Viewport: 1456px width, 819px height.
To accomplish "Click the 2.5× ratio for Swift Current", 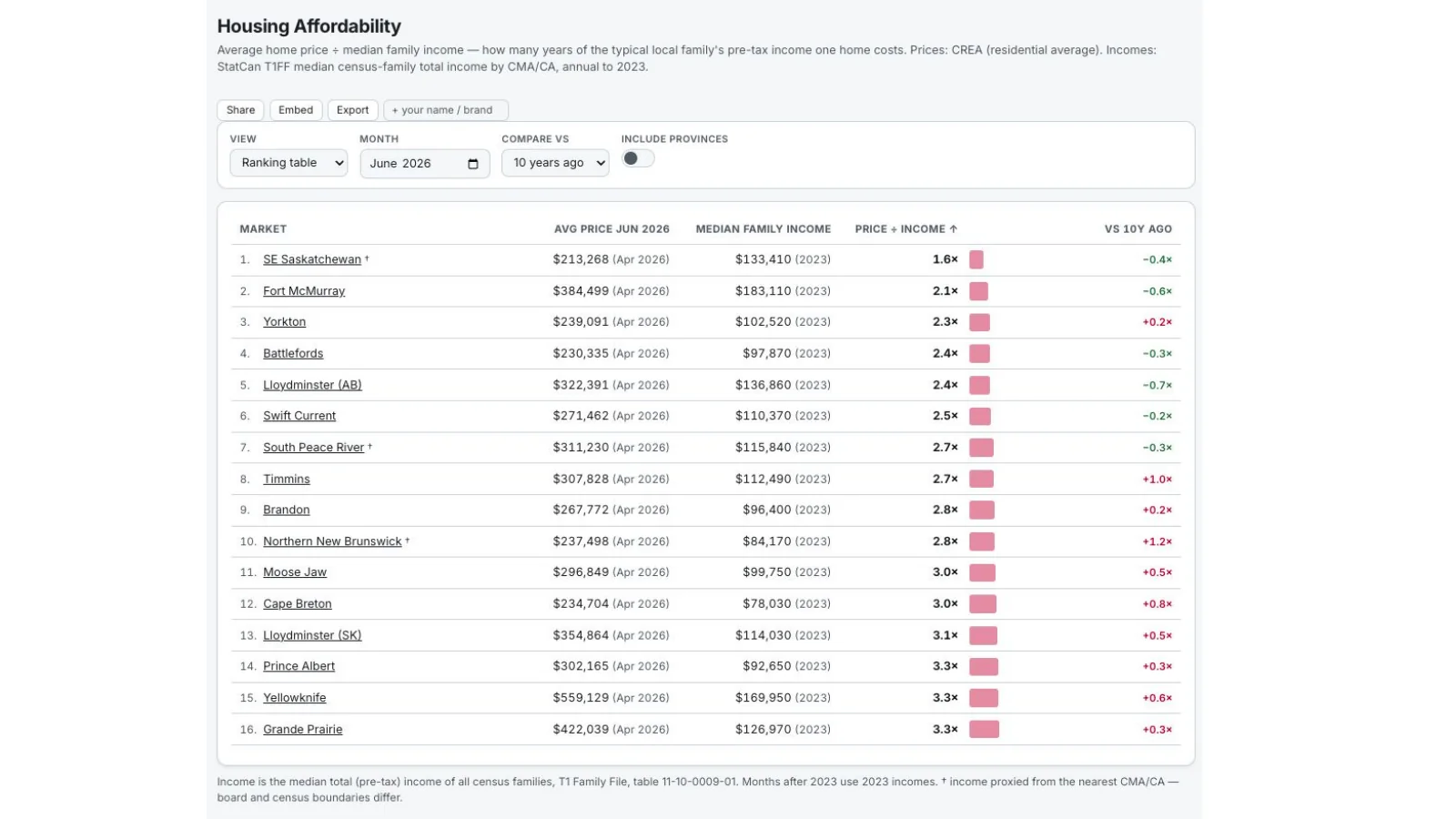I will click(945, 416).
